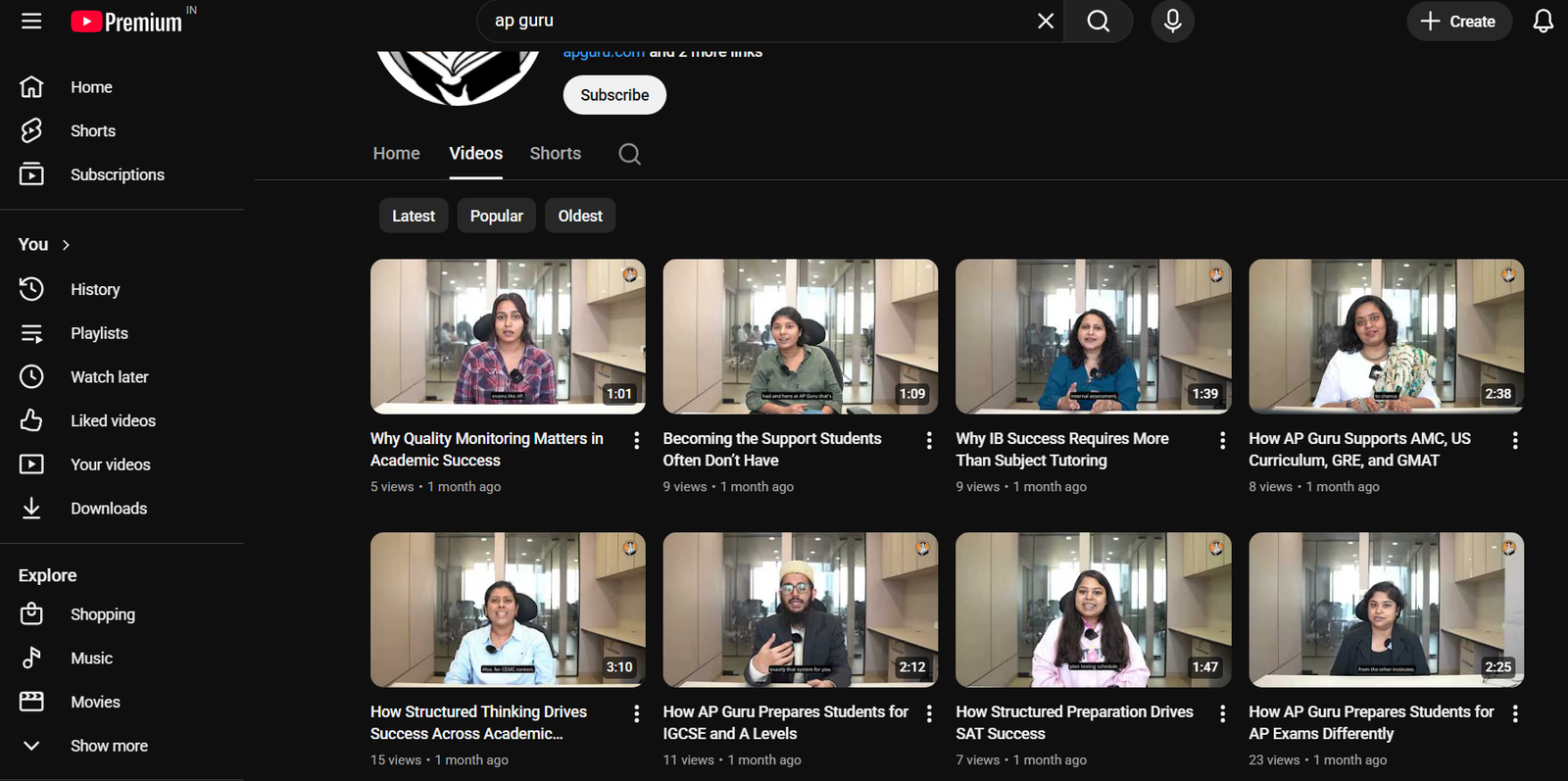The image size is (1568, 781).
Task: Expand the You section chevron
Action: pyautogui.click(x=66, y=245)
